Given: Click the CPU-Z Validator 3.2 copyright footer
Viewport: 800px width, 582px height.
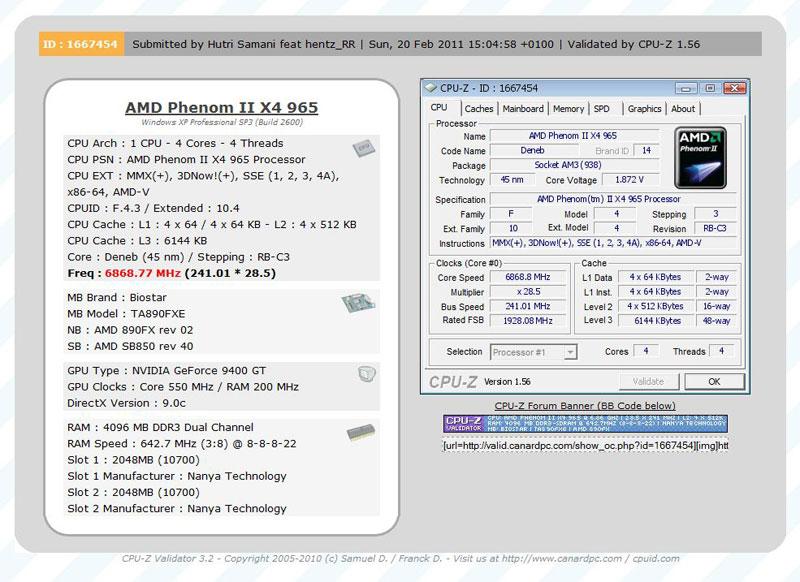Looking at the screenshot, I should pyautogui.click(x=401, y=559).
